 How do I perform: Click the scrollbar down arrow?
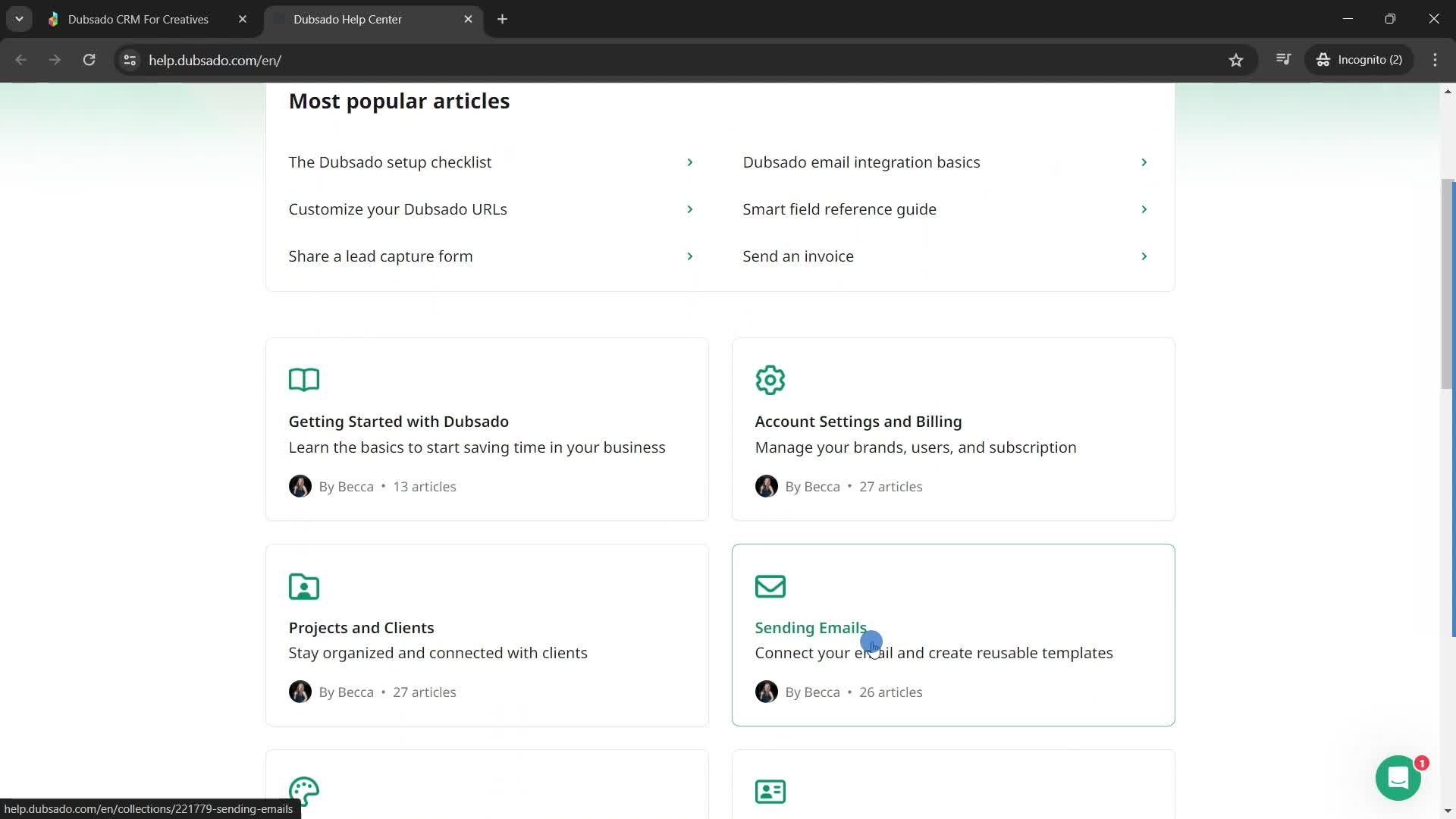pos(1447,810)
